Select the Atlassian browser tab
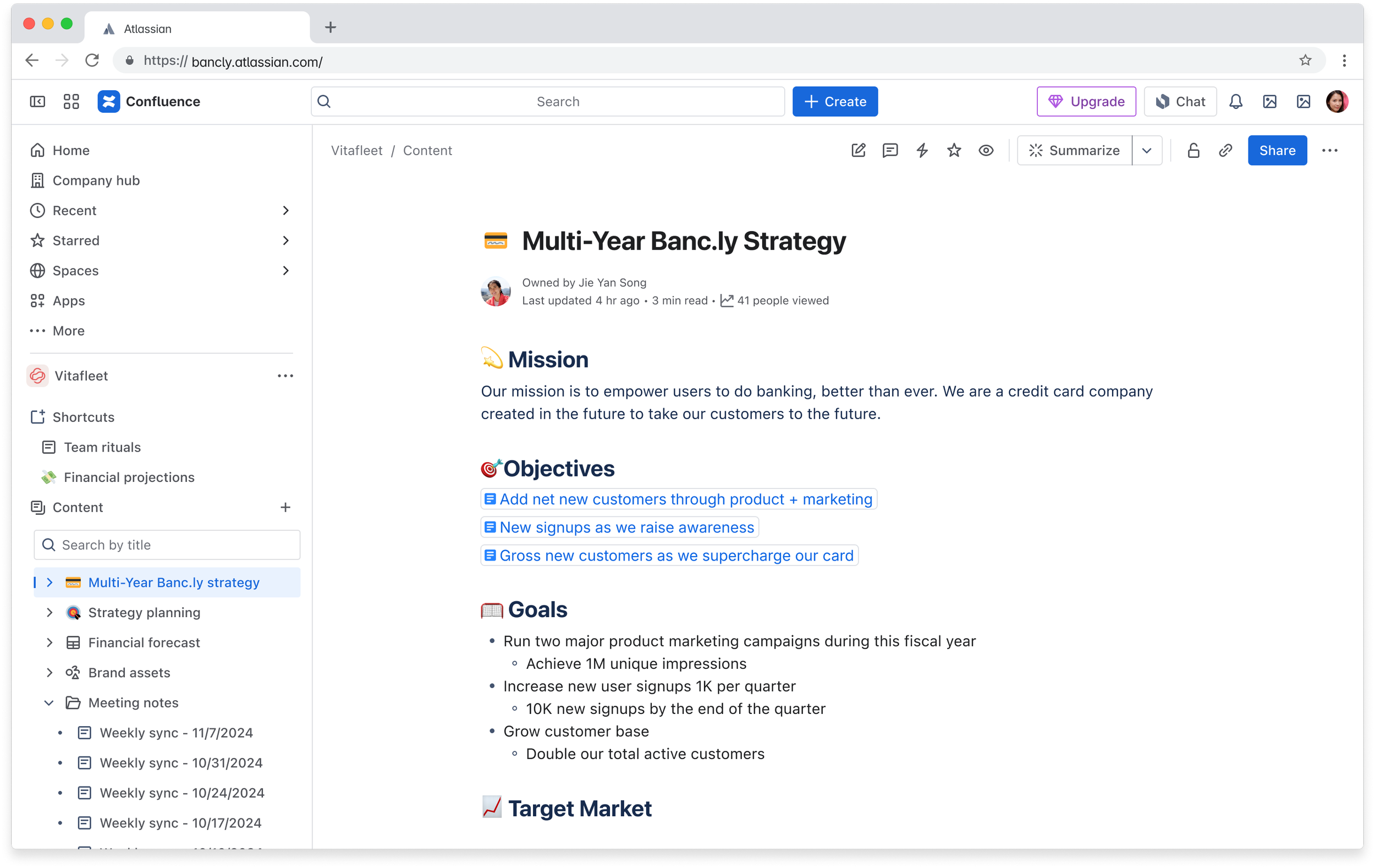 point(194,29)
